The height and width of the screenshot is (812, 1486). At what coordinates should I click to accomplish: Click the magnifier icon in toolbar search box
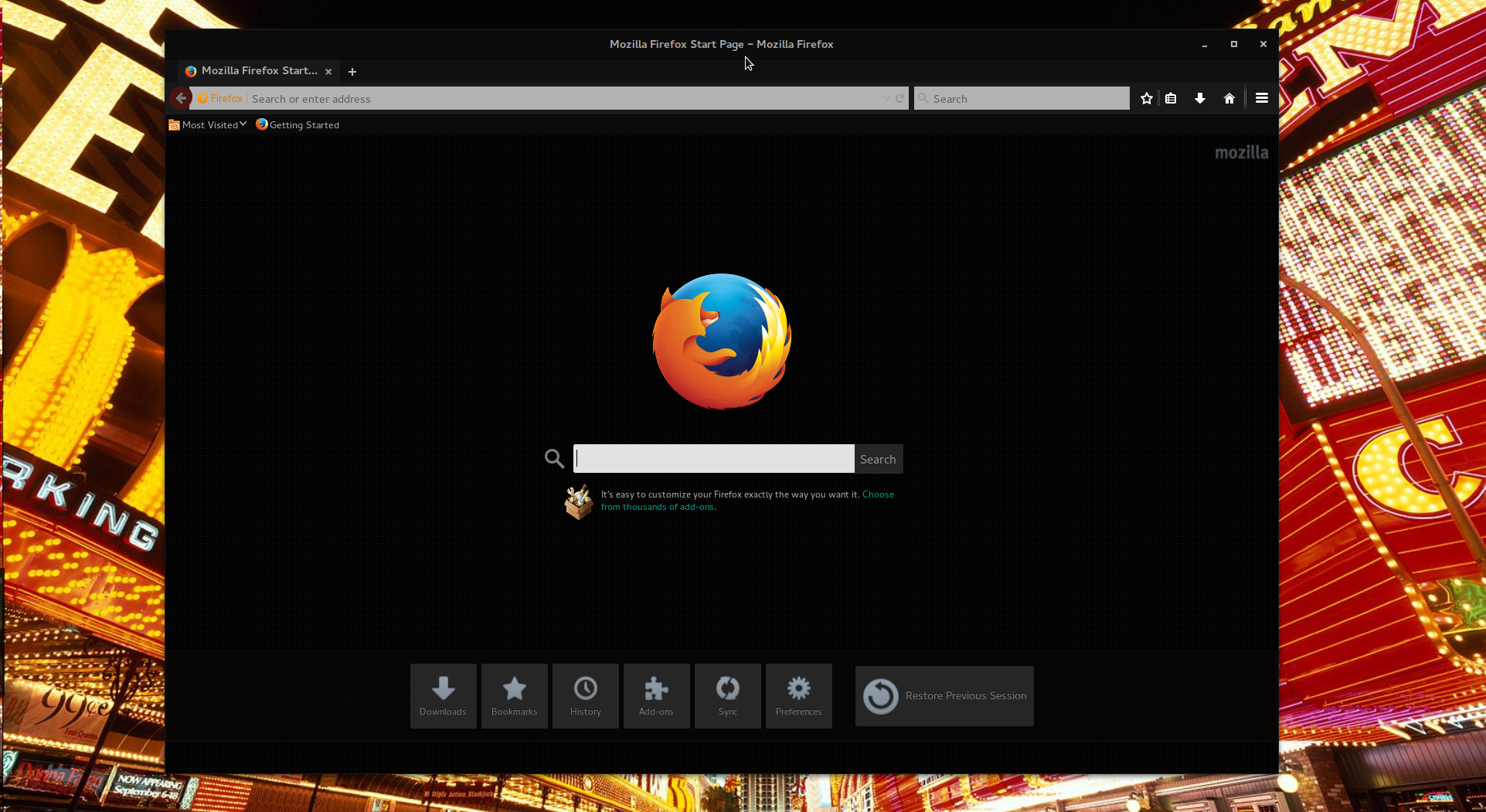[x=923, y=98]
